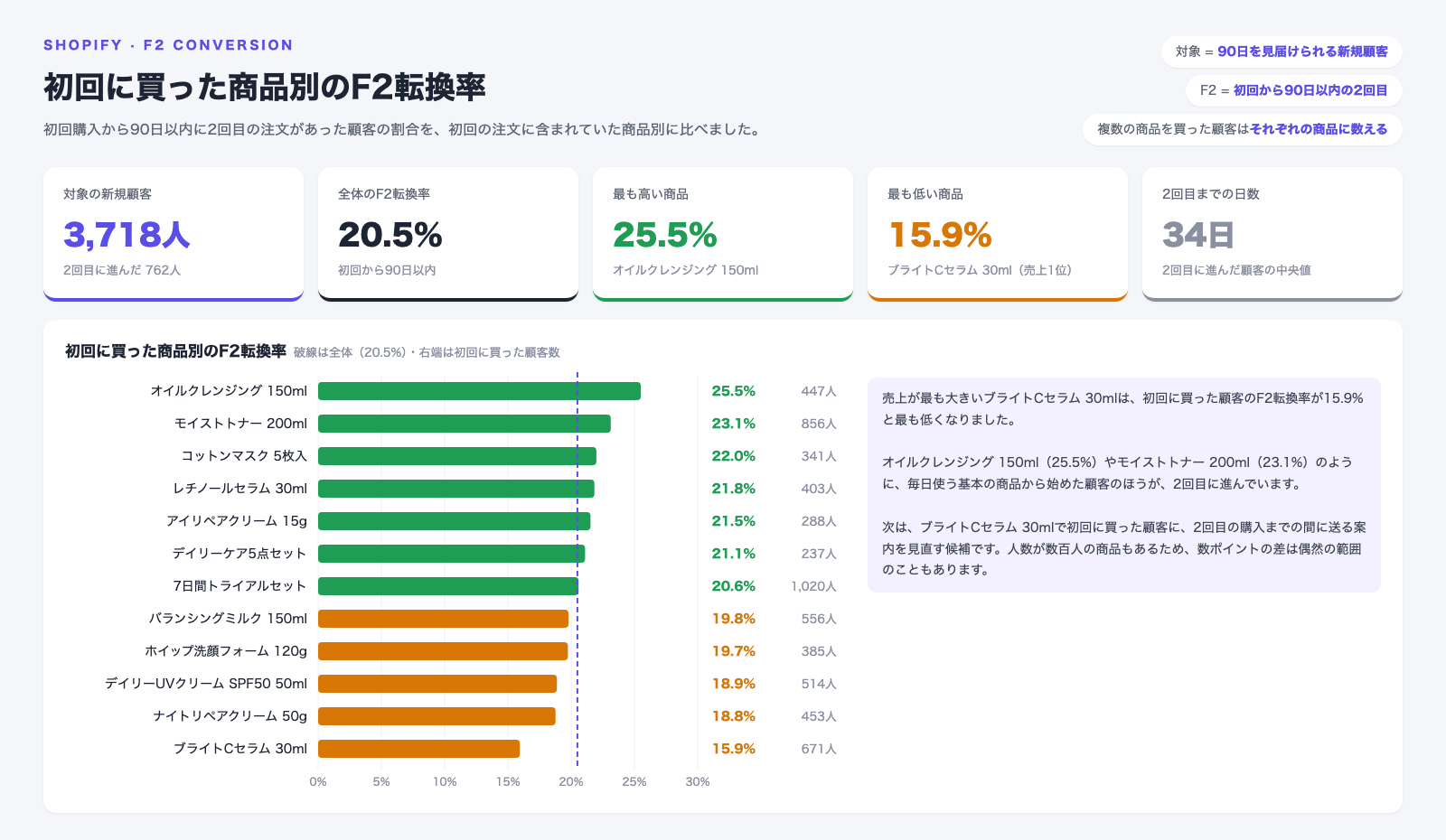Click the 全体のF2転換率 20.5% card
1446x840 pixels.
tap(448, 234)
